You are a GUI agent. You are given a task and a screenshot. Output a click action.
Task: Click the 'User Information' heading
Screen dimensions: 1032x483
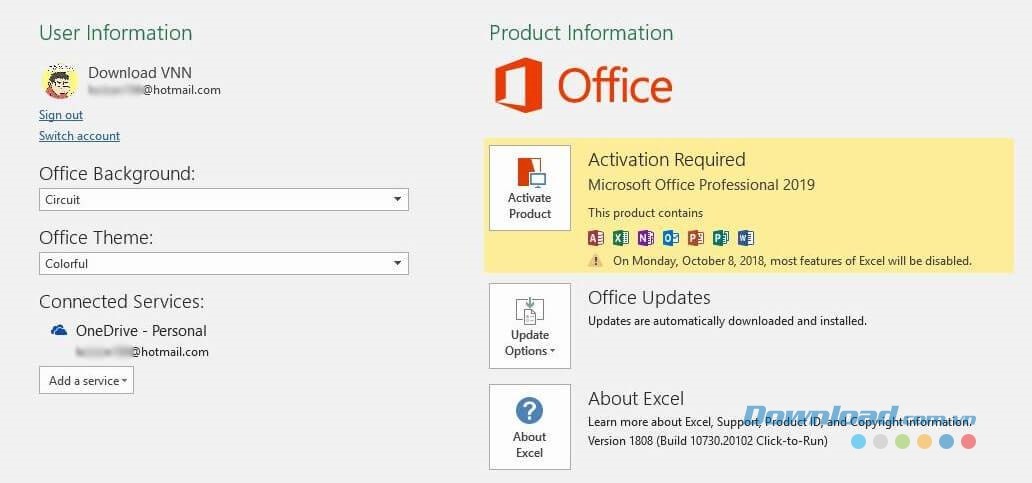(x=116, y=33)
